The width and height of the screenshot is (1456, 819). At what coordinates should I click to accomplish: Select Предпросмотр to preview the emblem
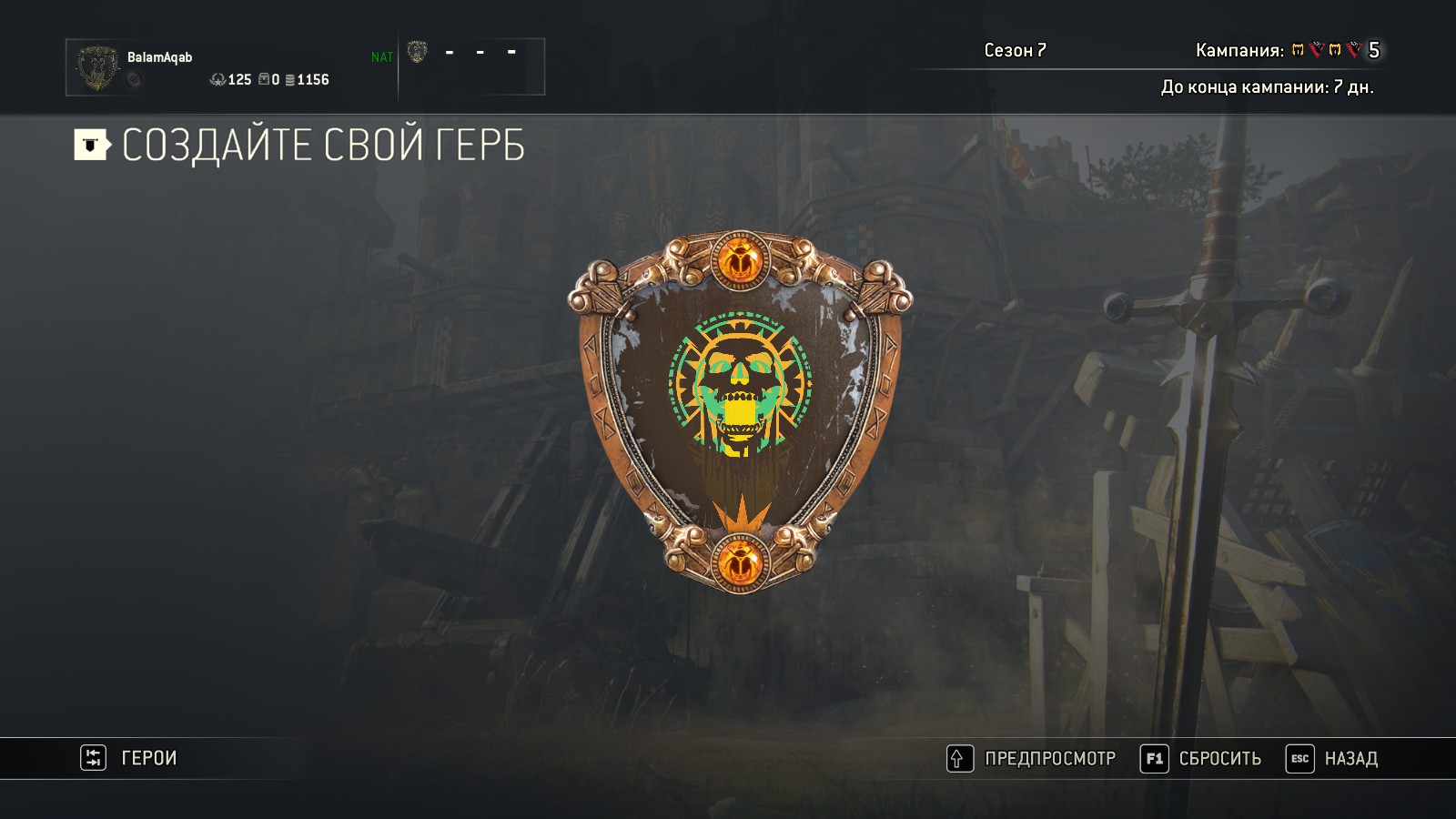[1050, 759]
